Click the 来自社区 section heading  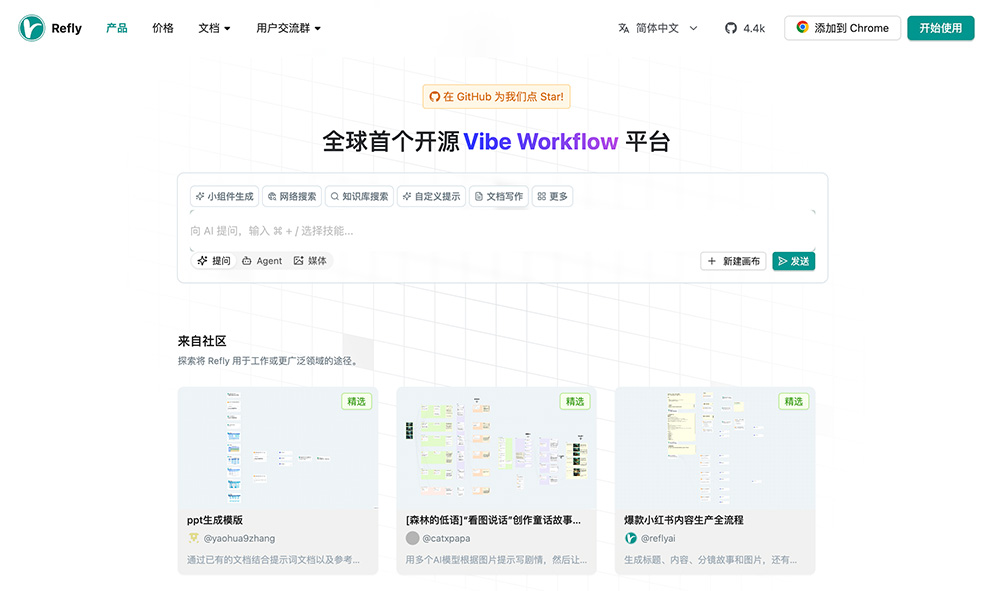tap(202, 341)
